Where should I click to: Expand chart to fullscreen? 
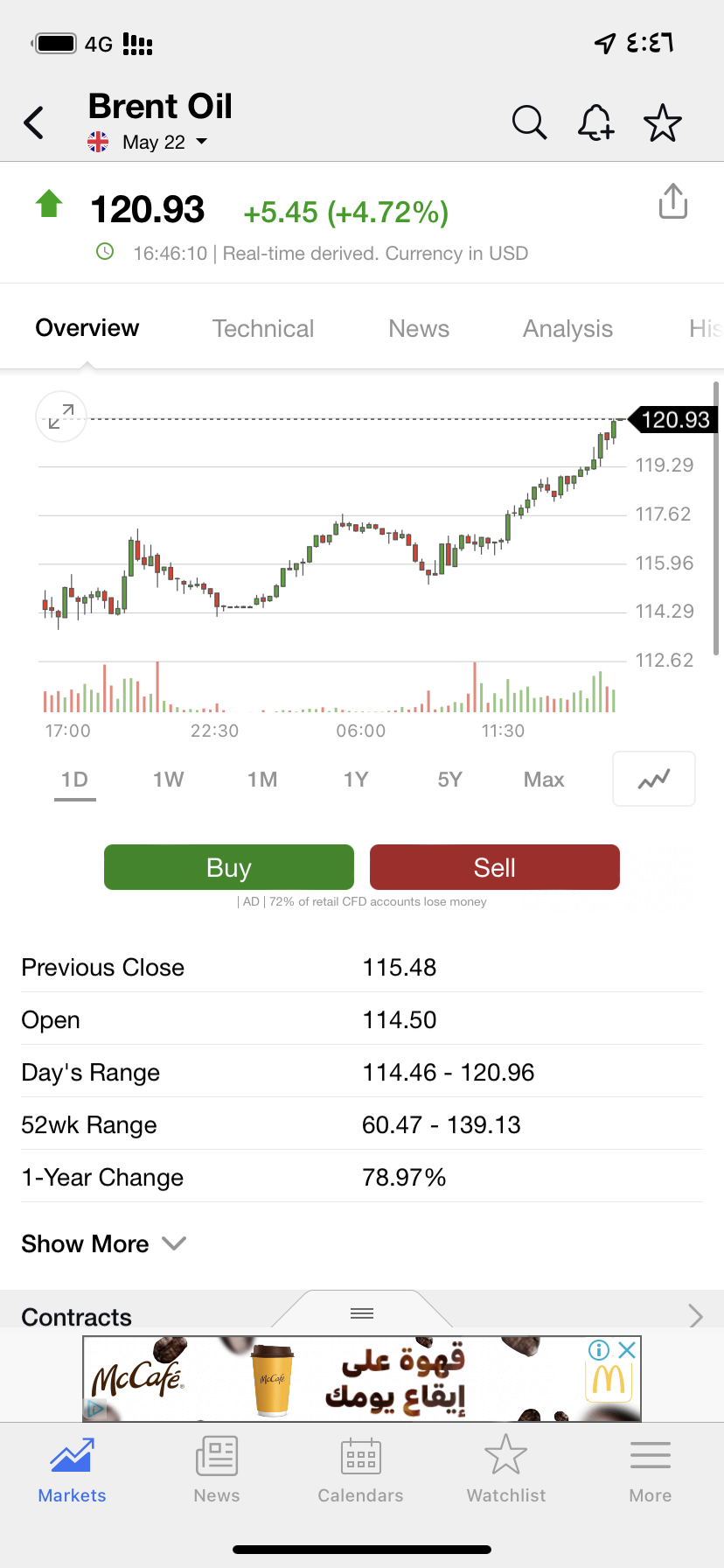point(61,416)
